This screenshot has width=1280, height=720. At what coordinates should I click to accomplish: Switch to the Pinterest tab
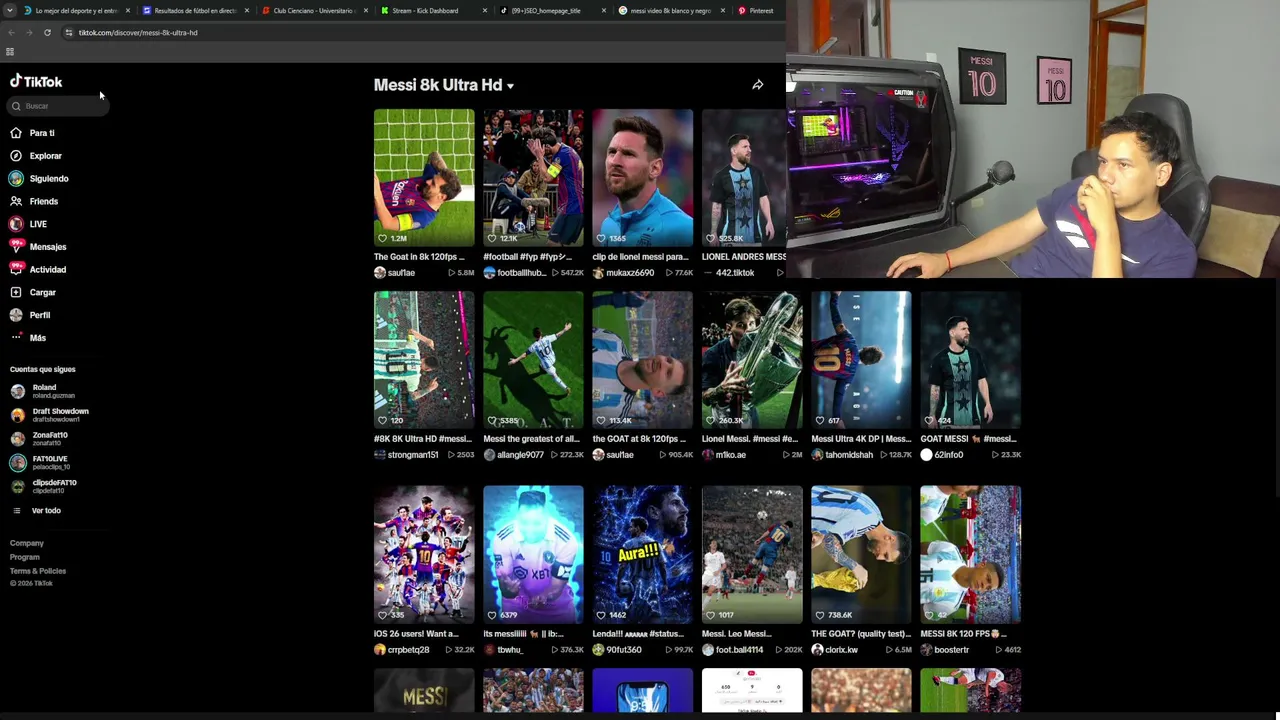point(760,11)
